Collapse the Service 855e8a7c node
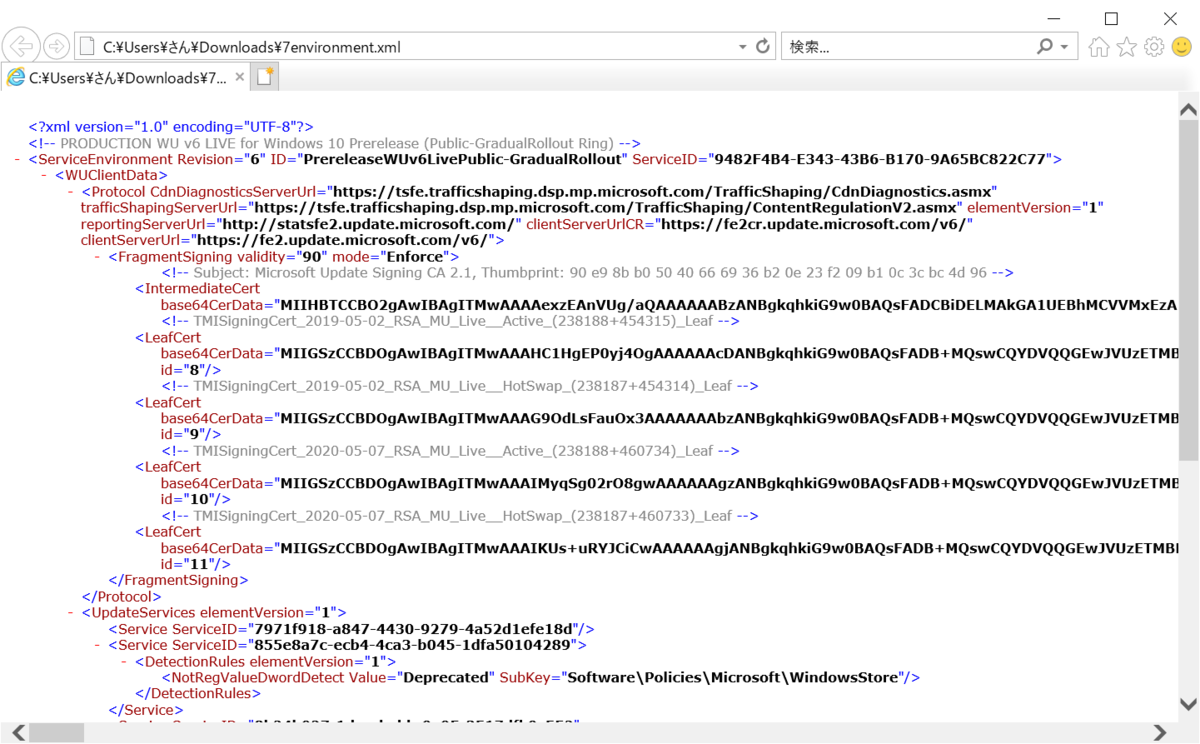The width and height of the screenshot is (1200, 744). (x=98, y=645)
